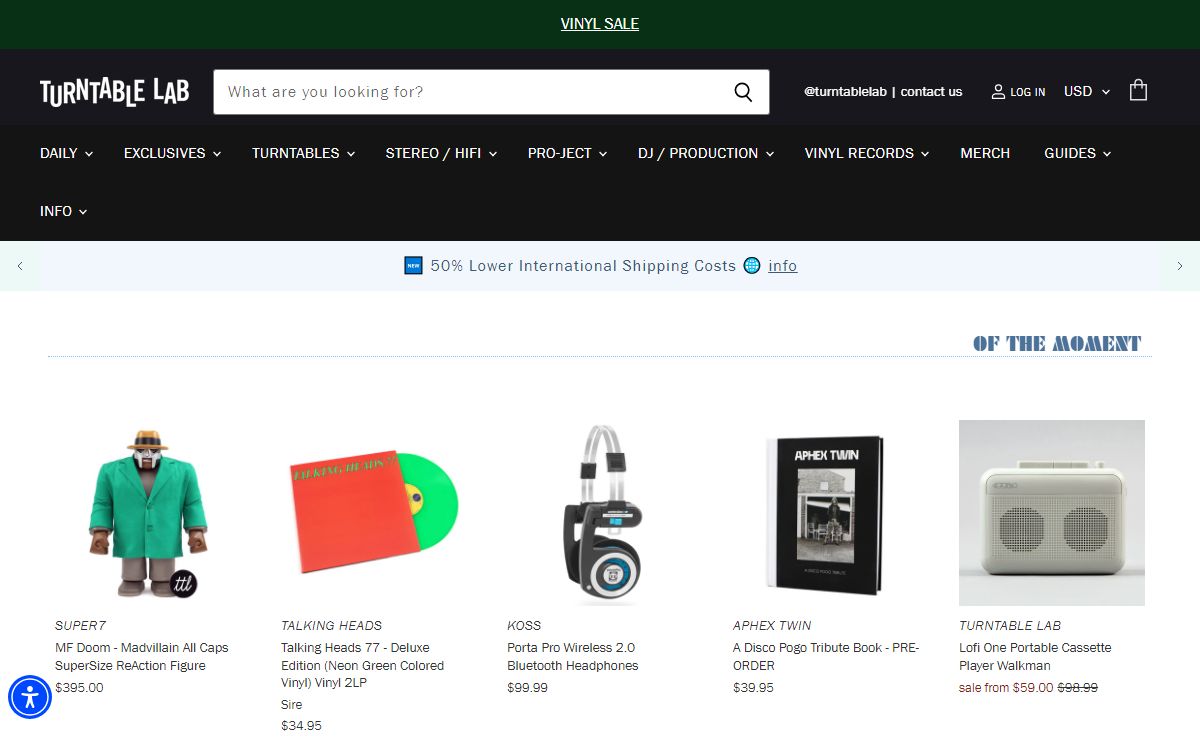Click the Sire label text
Viewport: 1200px width, 740px height.
(x=291, y=705)
